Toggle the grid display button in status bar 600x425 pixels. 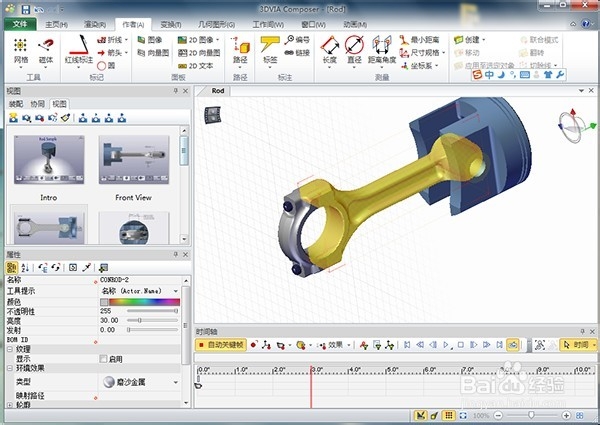[x=448, y=415]
